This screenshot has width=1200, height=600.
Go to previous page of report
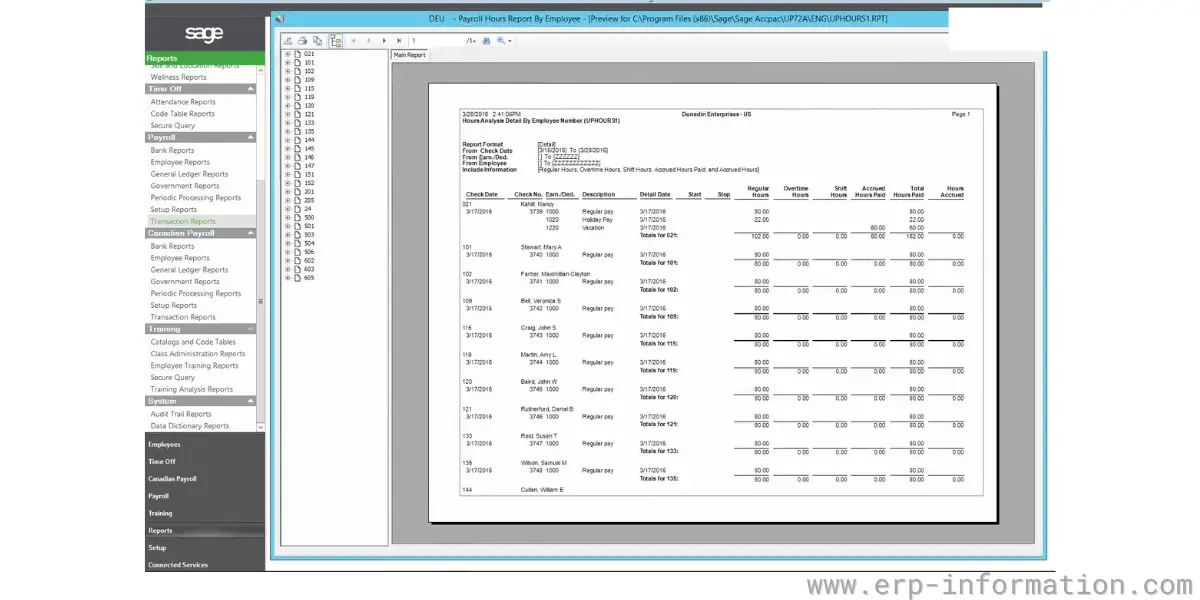pyautogui.click(x=369, y=41)
